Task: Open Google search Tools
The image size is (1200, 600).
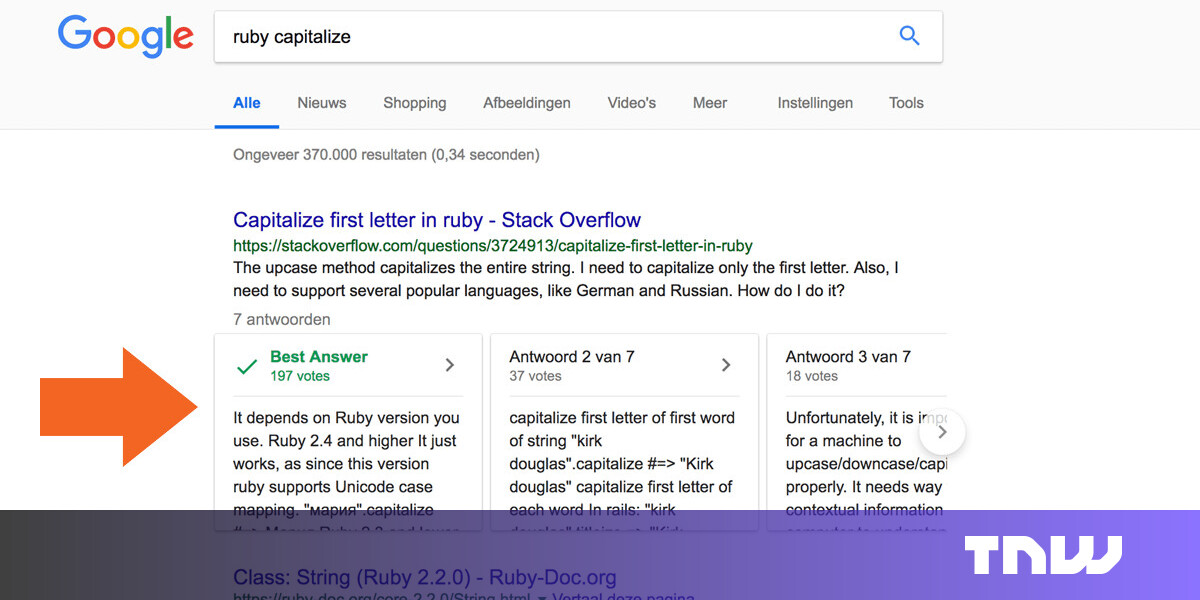Action: (x=905, y=103)
